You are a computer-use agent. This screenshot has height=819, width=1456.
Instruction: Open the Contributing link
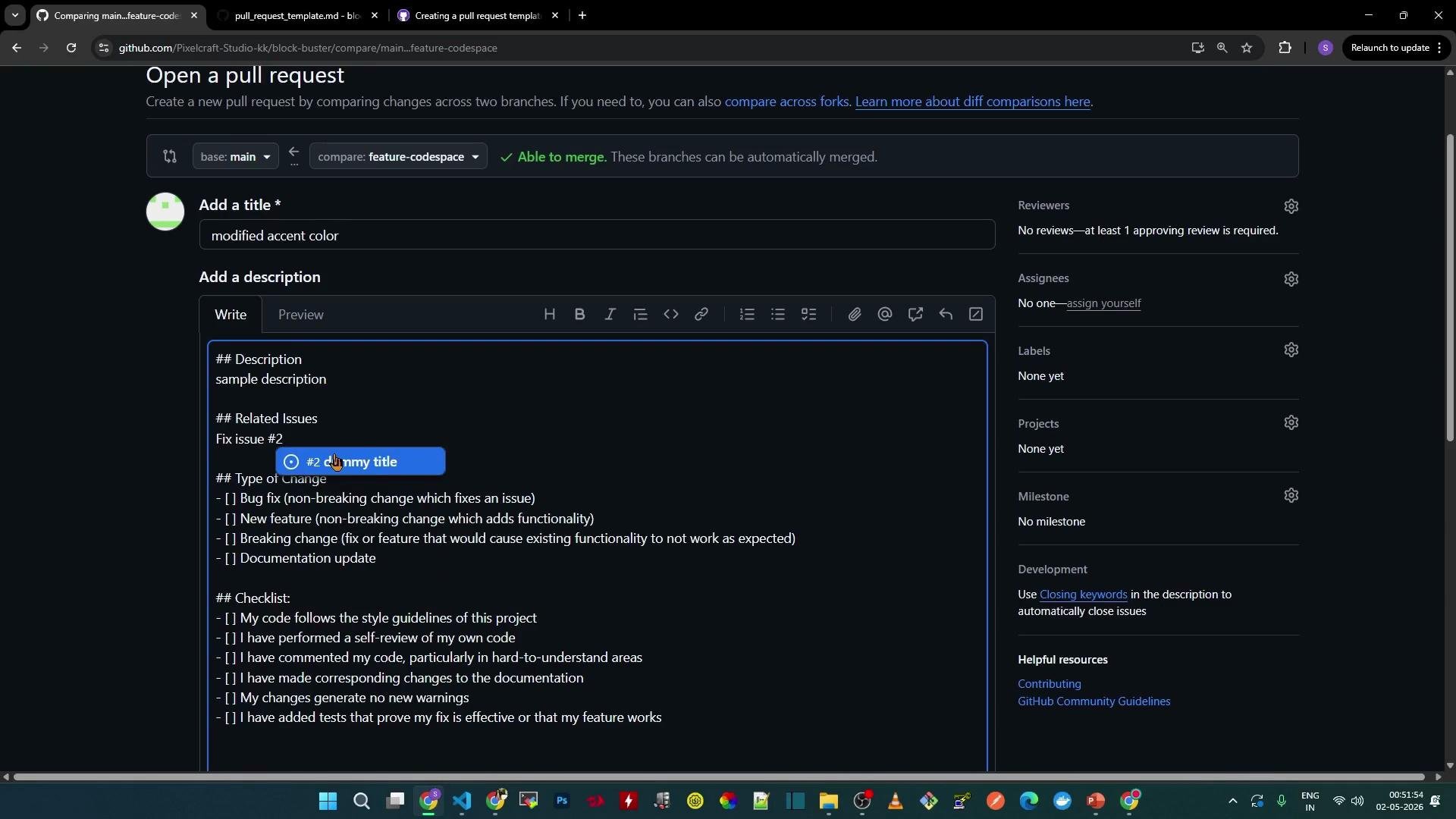1050,684
